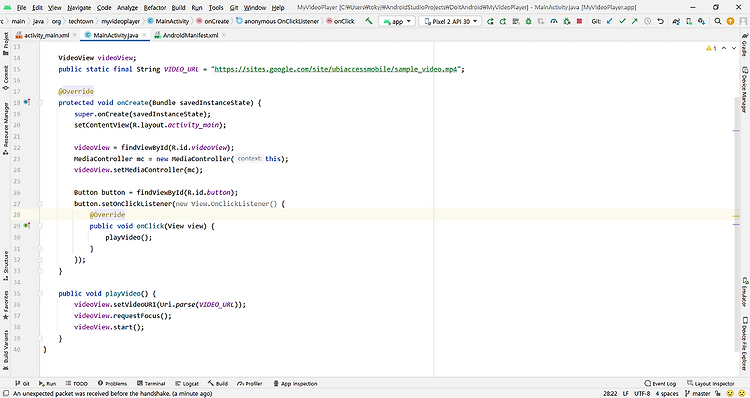Open the Device File Explorer panel
750x398 pixels.
click(745, 343)
